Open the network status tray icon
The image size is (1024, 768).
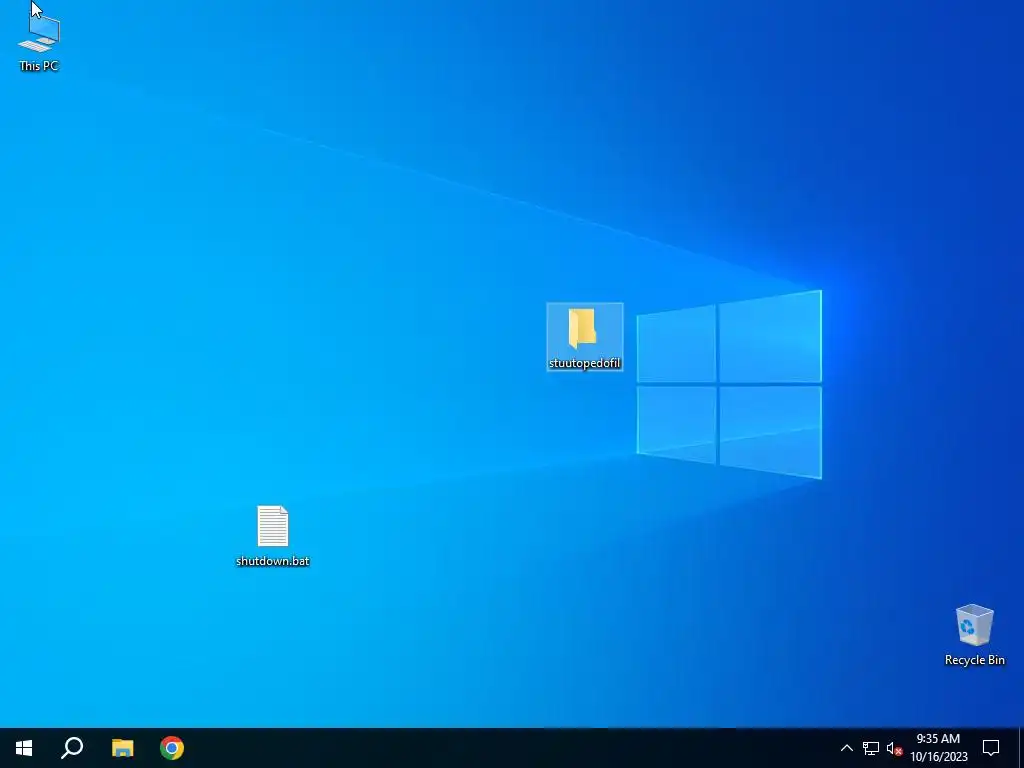point(871,748)
